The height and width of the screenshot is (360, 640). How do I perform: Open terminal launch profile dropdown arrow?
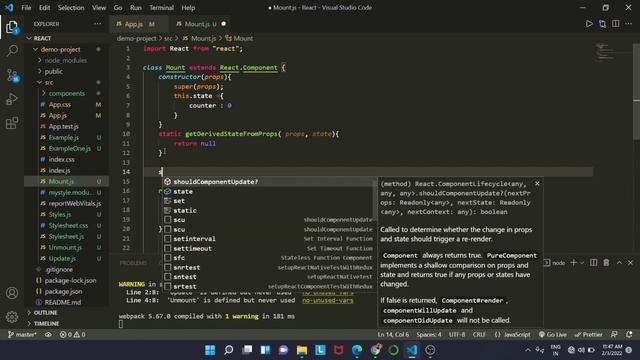click(582, 263)
